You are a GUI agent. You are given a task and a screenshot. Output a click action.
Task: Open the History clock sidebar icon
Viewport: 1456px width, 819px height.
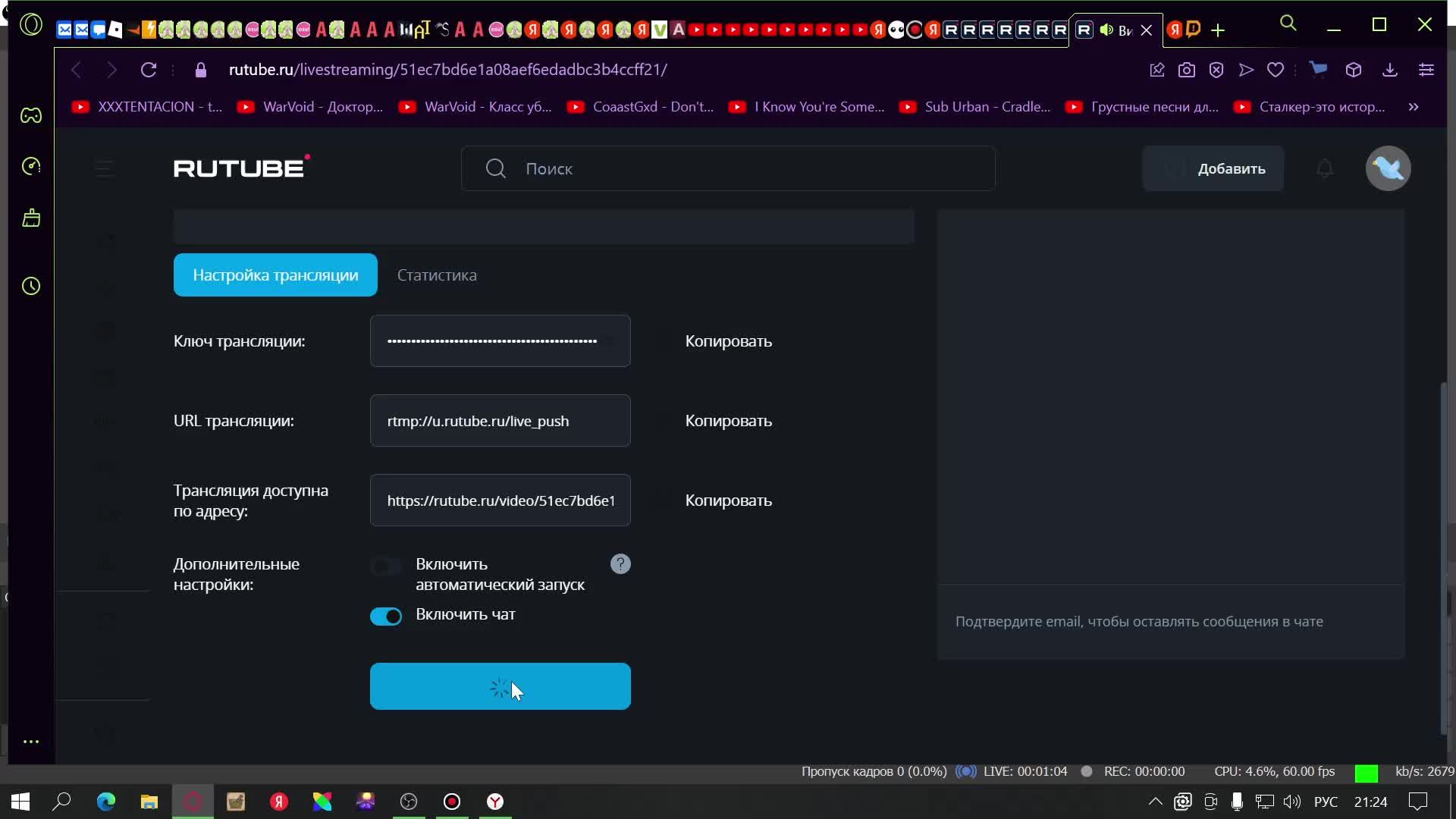pyautogui.click(x=31, y=286)
